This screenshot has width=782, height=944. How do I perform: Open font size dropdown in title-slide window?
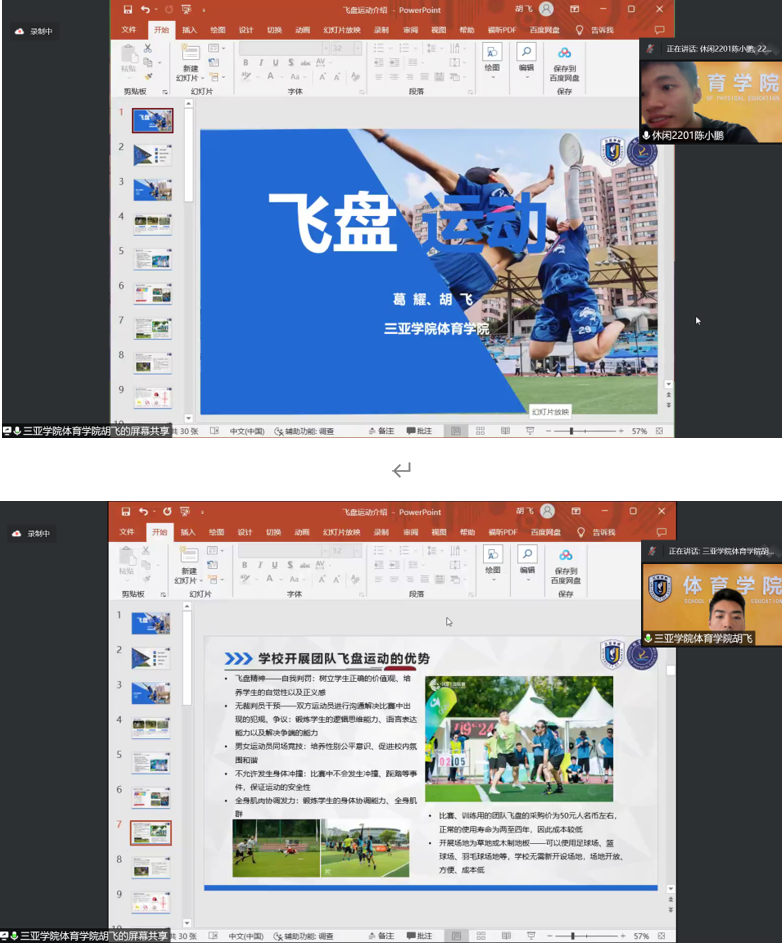point(358,48)
